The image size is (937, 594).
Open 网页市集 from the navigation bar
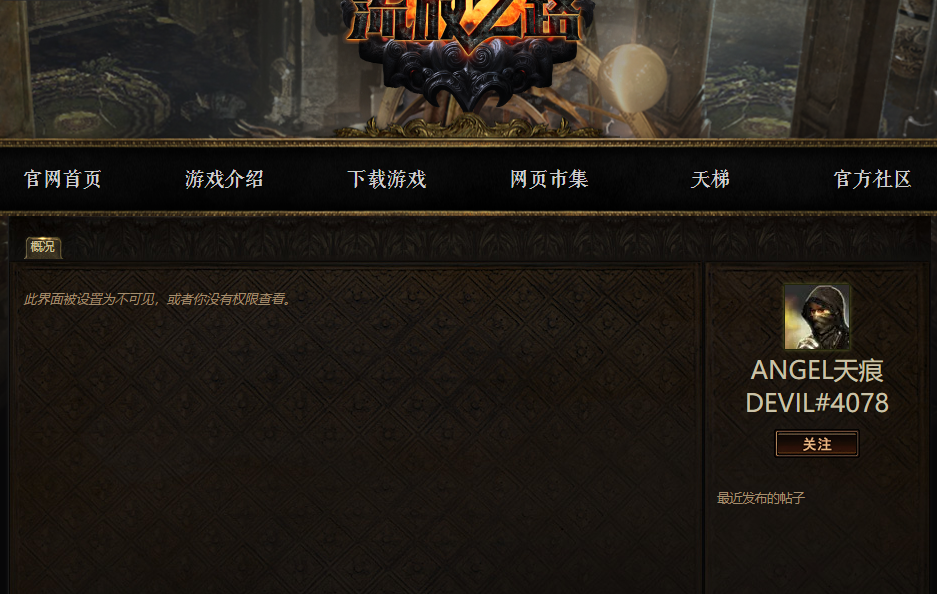point(549,179)
